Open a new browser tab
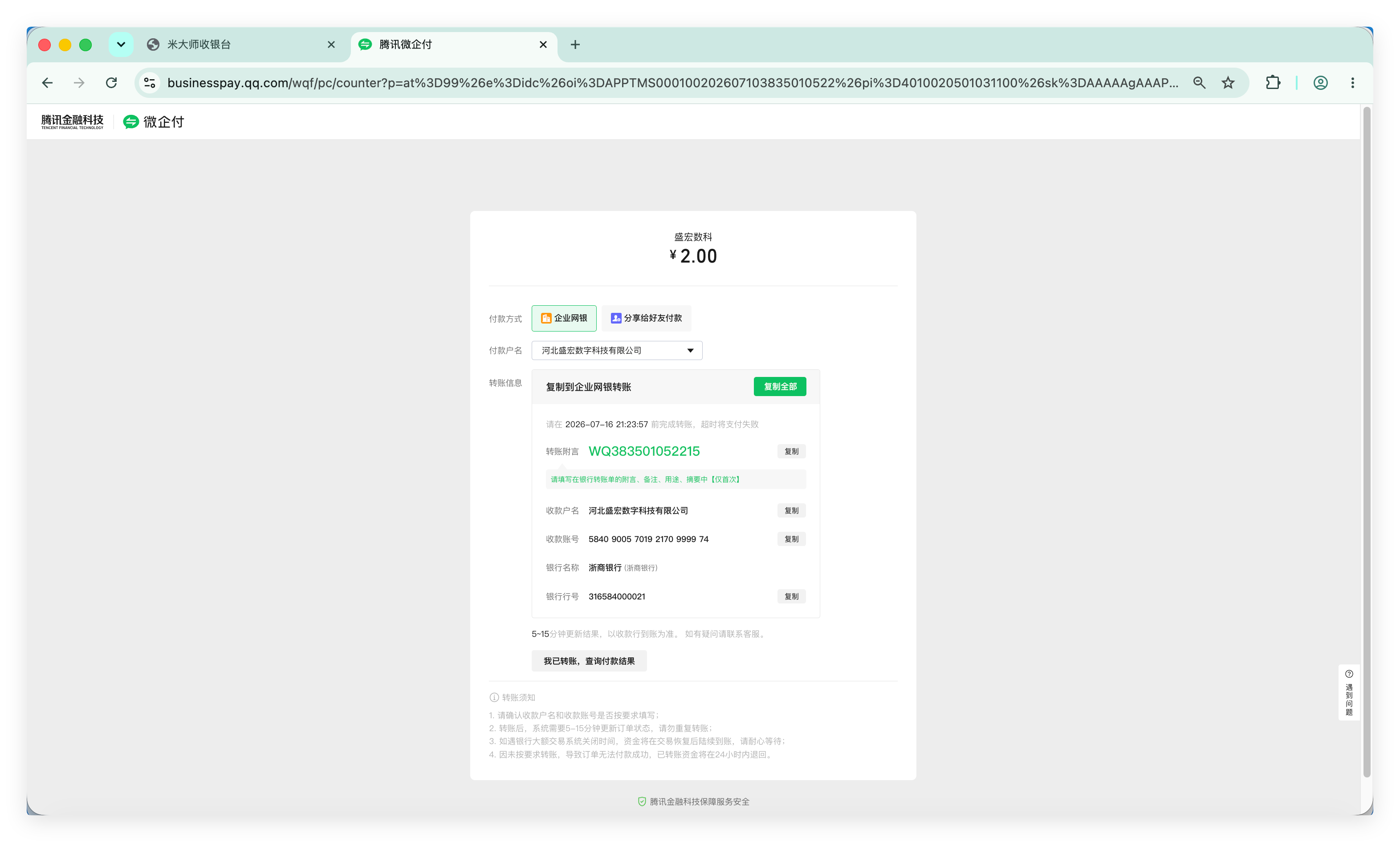Viewport: 1400px width, 842px height. point(575,44)
